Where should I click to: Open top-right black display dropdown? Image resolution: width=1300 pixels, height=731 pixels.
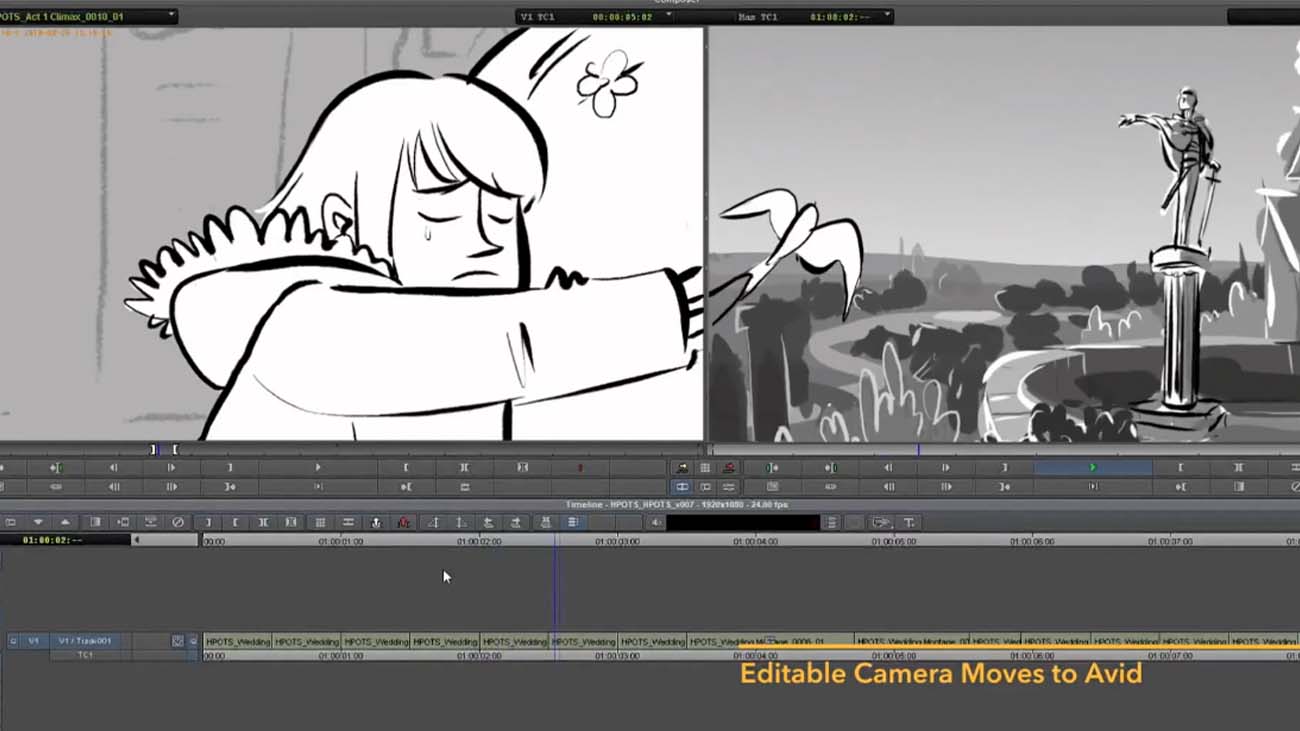pos(1263,17)
